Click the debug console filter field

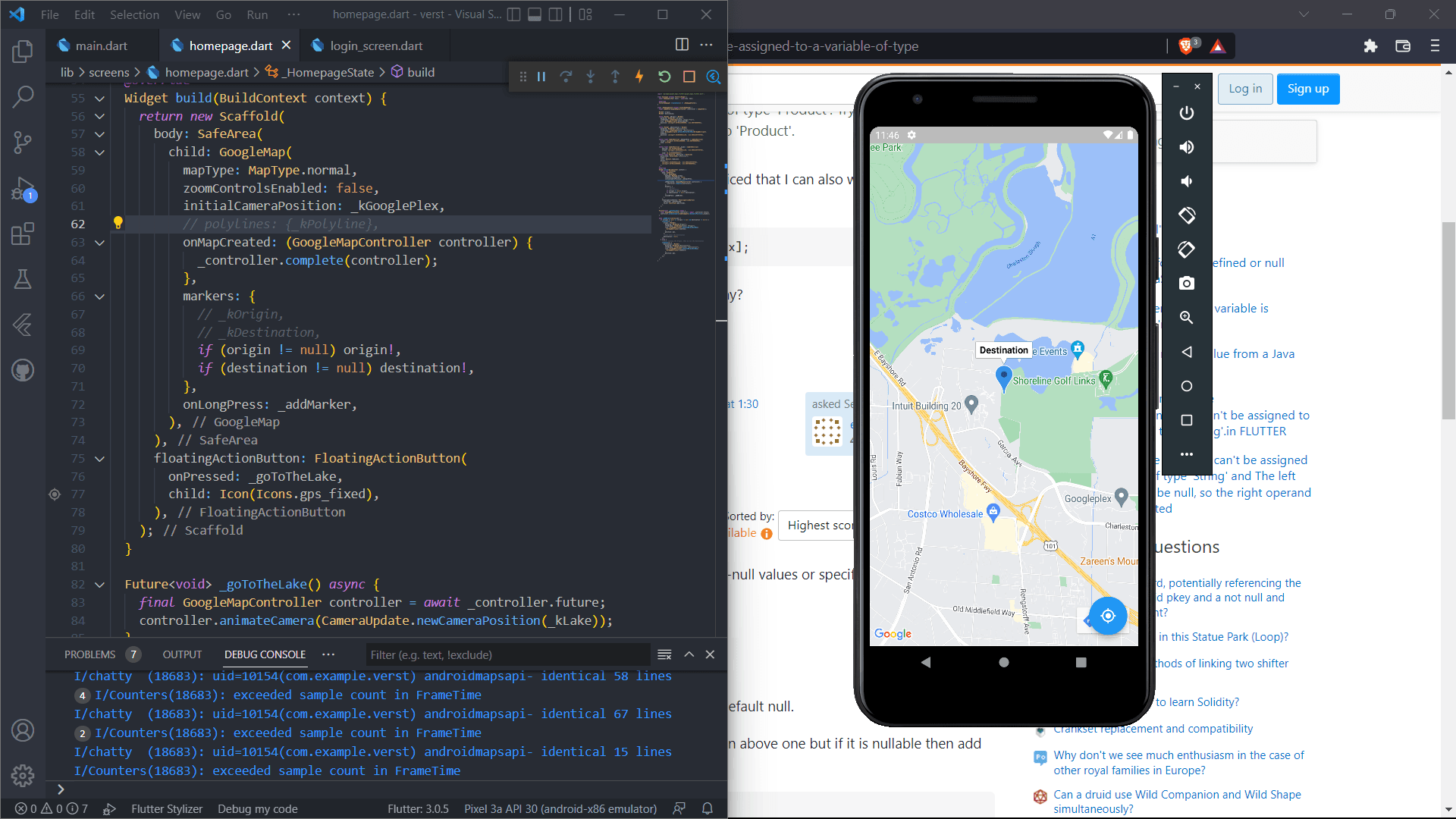[x=508, y=654]
